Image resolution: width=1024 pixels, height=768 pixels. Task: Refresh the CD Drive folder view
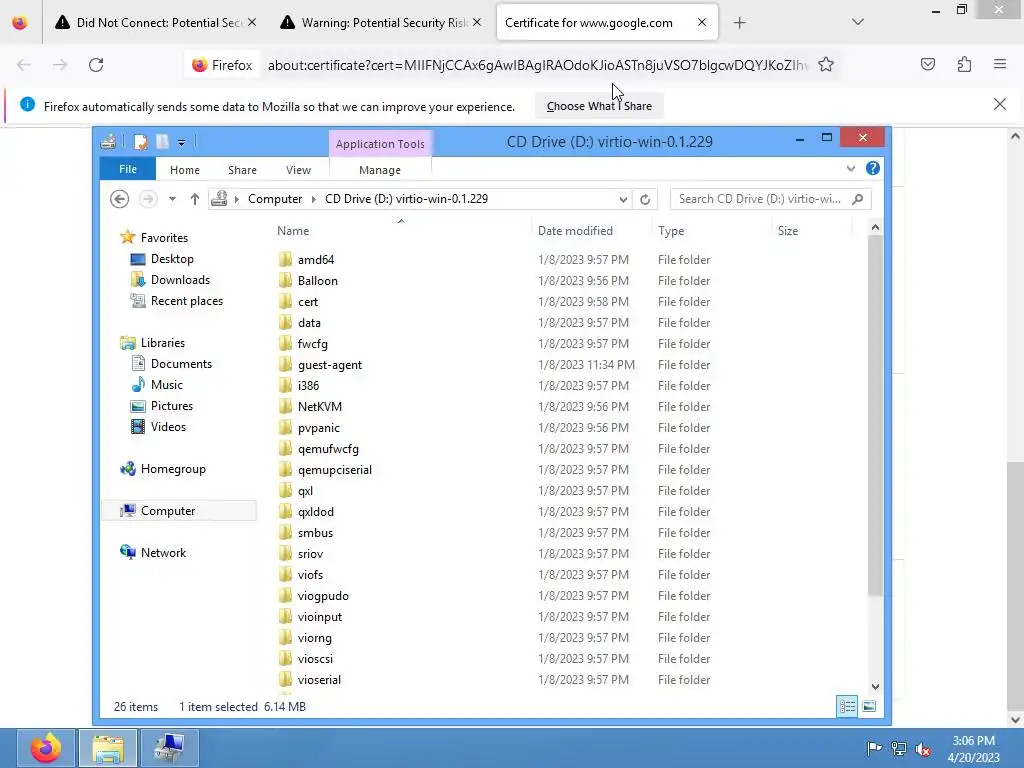coord(645,199)
